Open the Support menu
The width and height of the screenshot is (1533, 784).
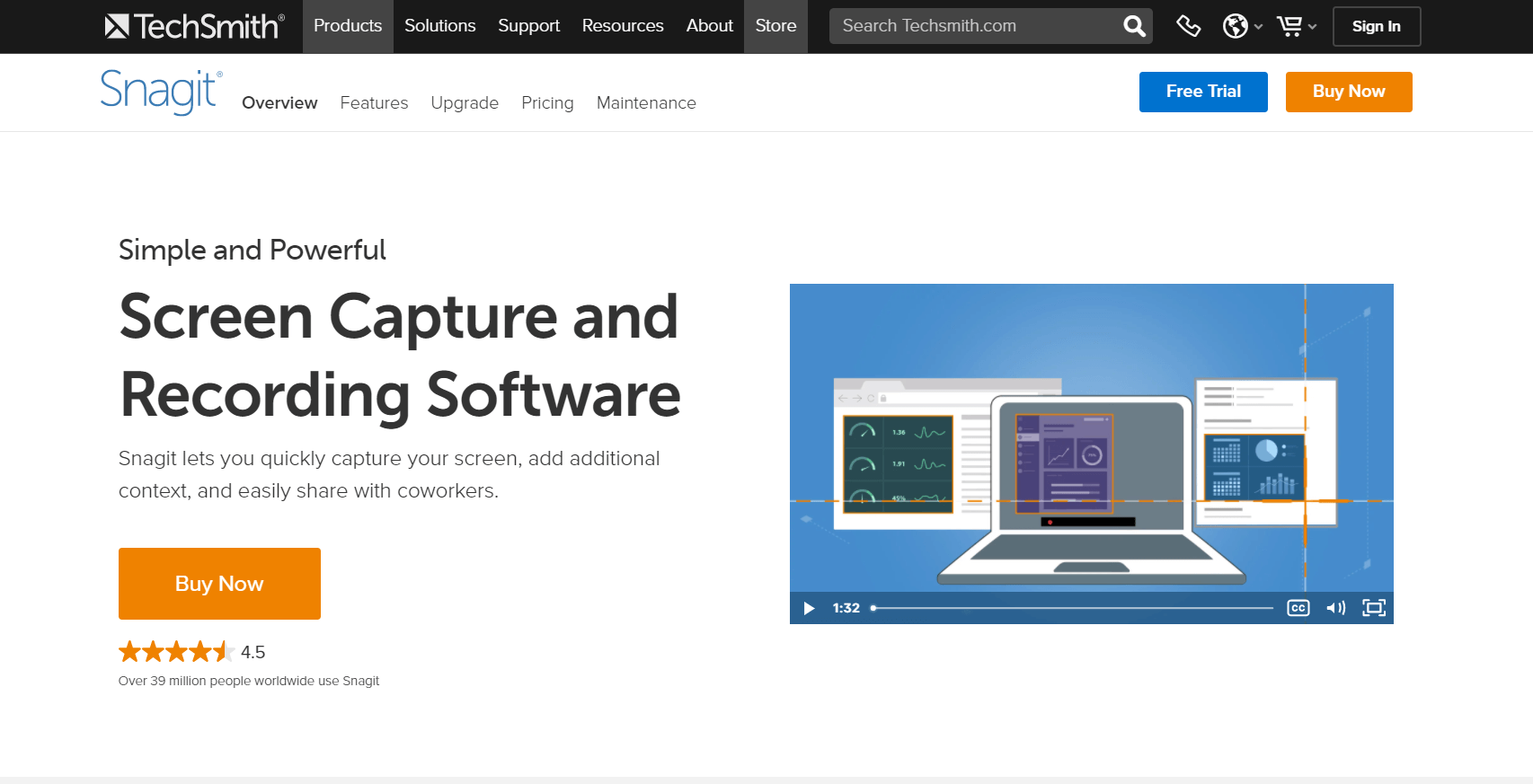[528, 26]
